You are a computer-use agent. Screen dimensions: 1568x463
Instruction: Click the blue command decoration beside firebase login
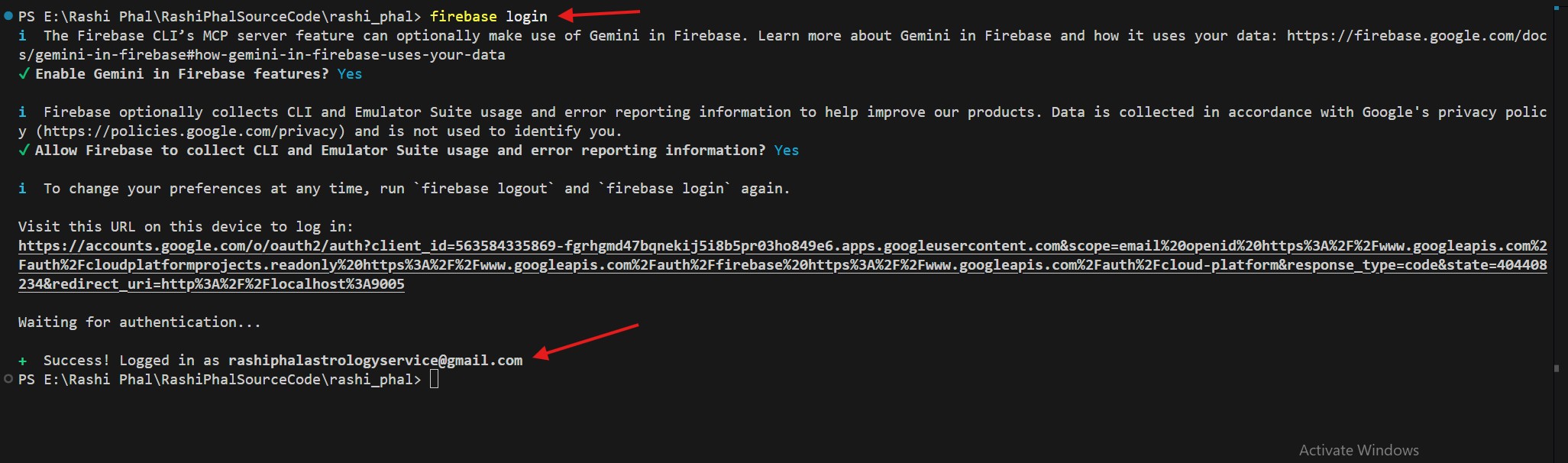point(8,16)
